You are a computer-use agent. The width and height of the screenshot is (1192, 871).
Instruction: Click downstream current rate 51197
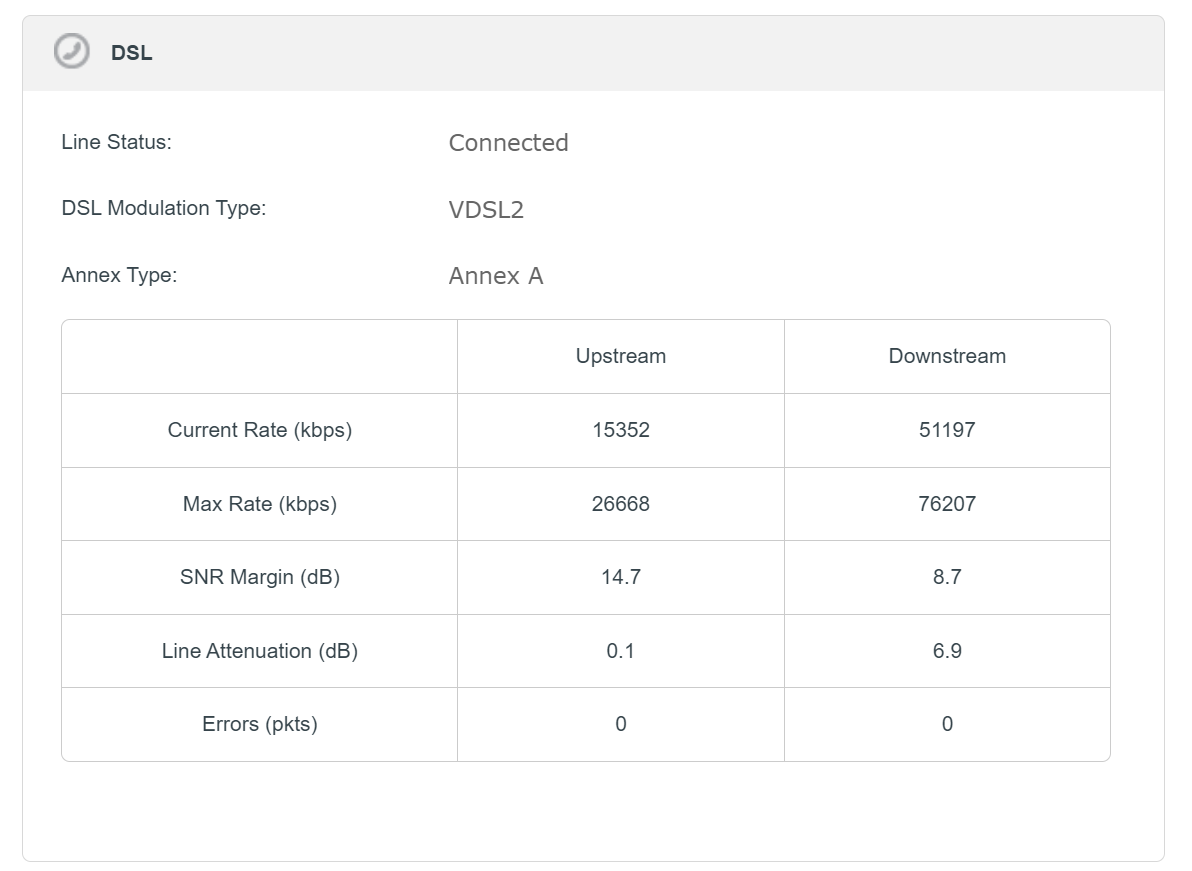click(947, 430)
